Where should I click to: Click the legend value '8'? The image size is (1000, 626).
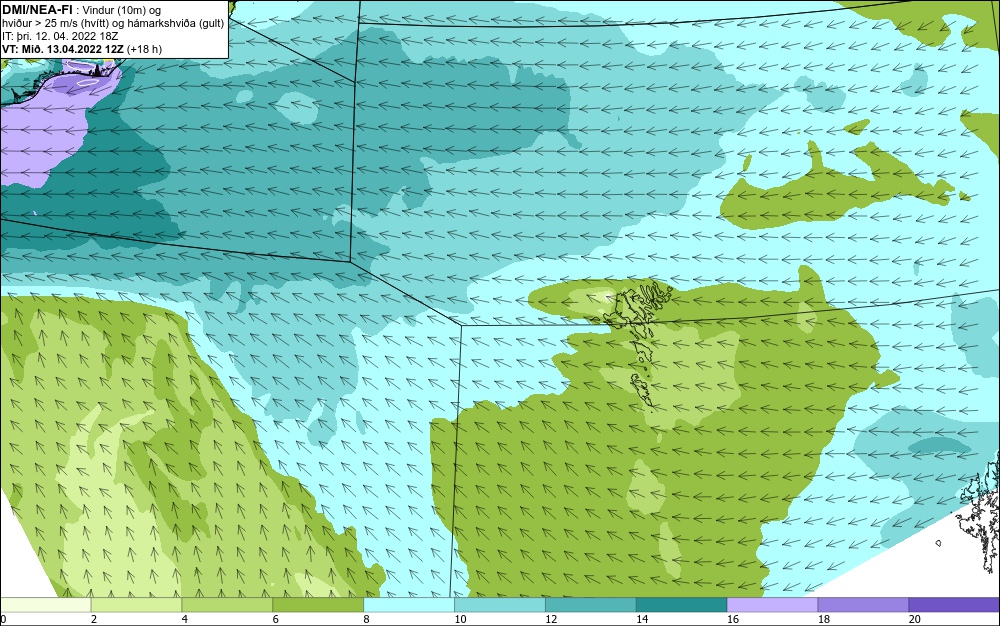(367, 619)
